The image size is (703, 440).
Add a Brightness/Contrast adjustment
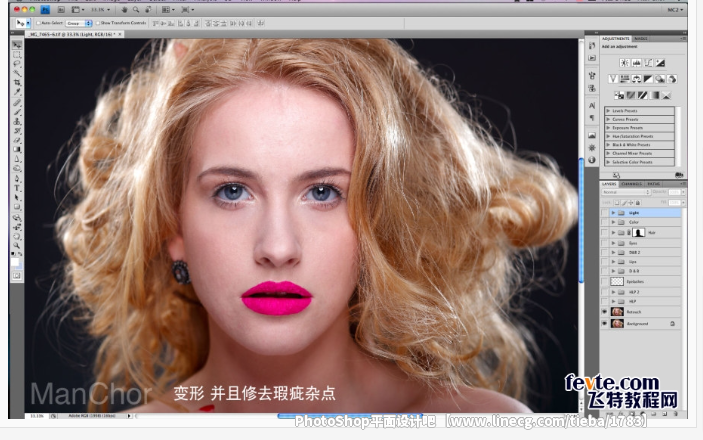[x=624, y=63]
